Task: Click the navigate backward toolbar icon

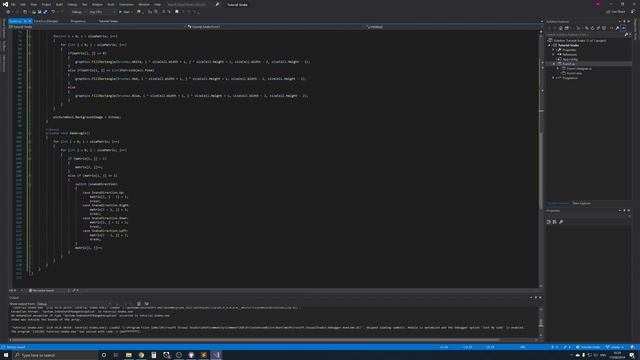Action: (x=8, y=12)
